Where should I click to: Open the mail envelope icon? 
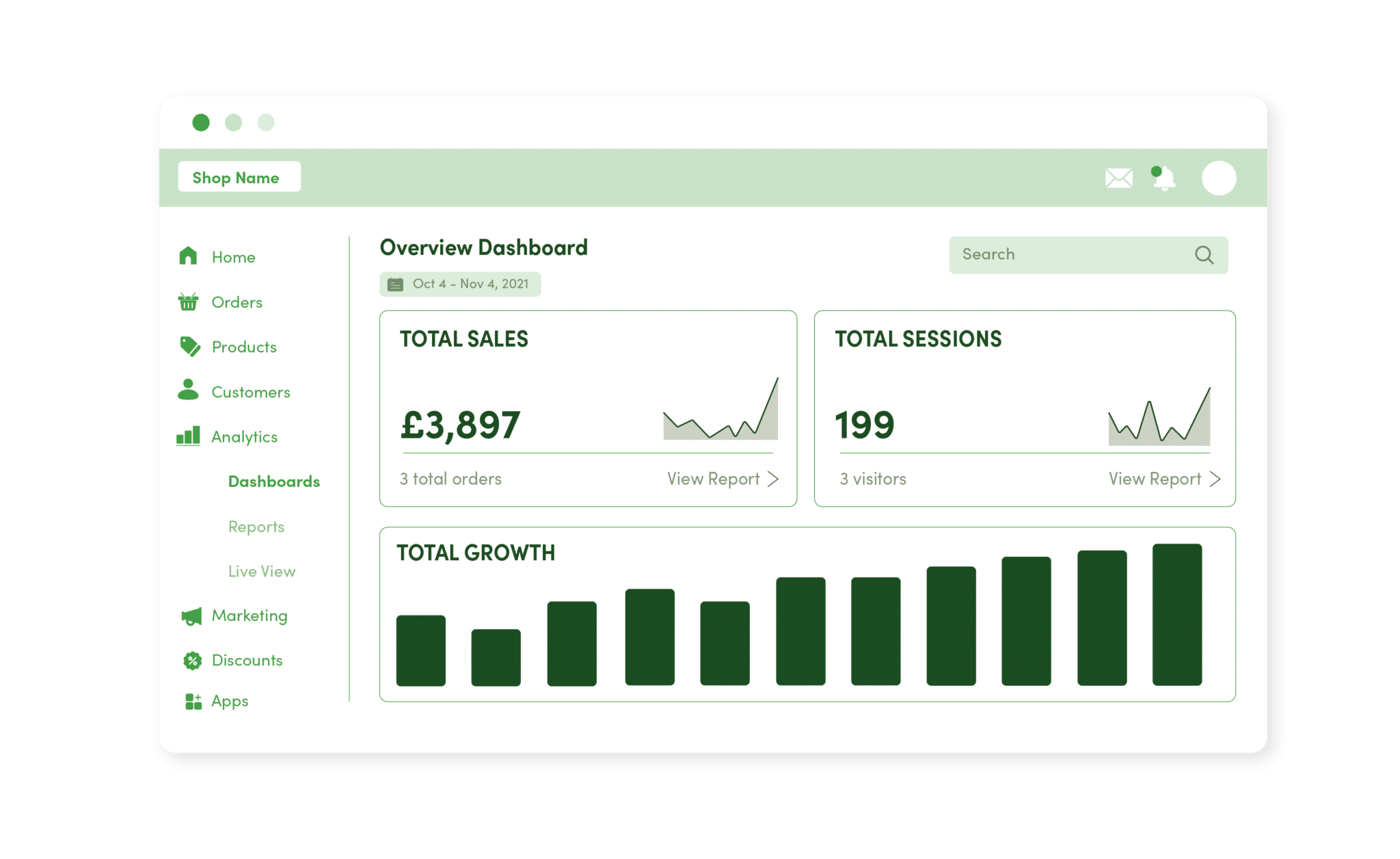point(1119,179)
